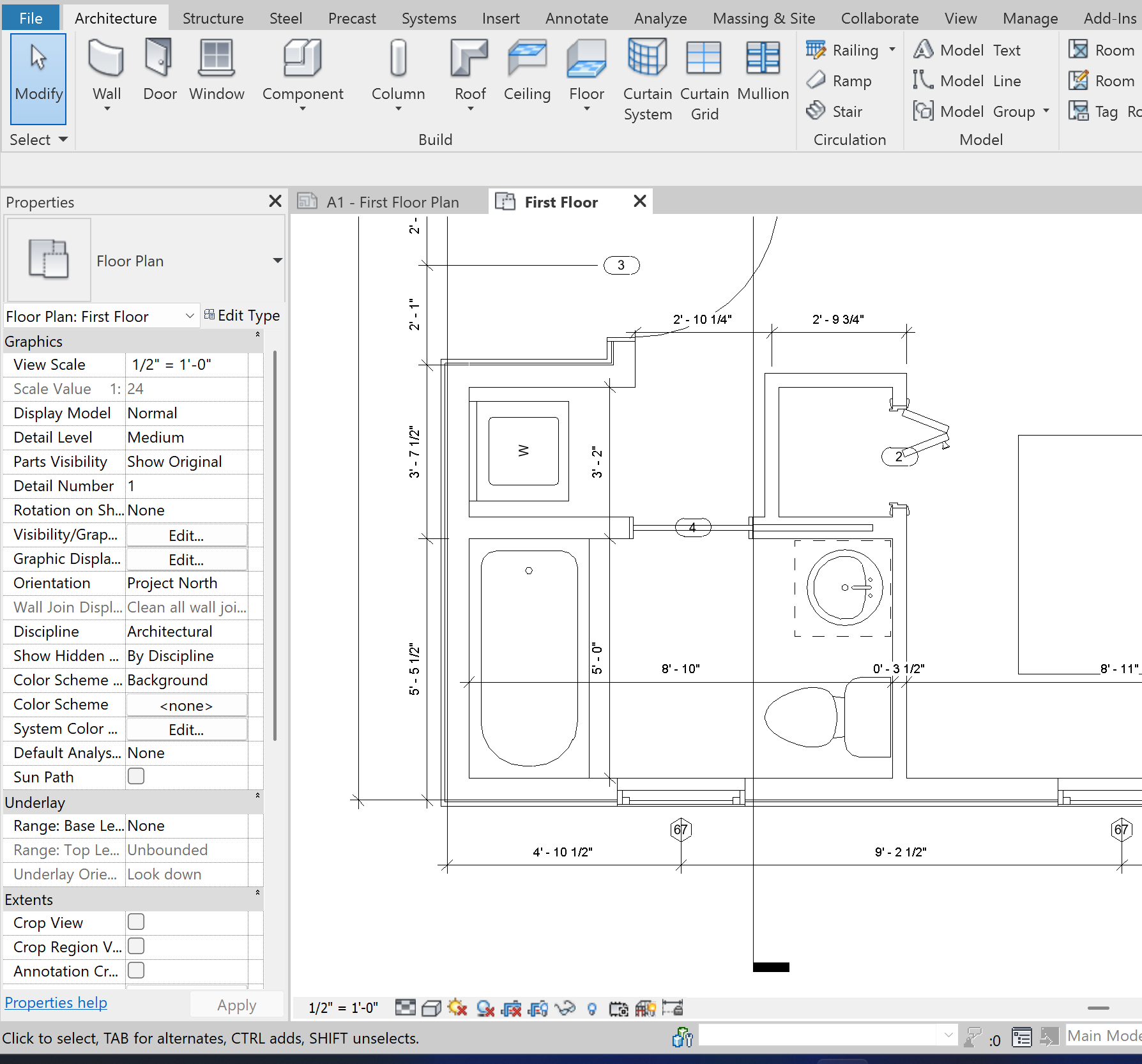The image size is (1142, 1064).
Task: Enable the Sun Path checkbox
Action: (136, 776)
